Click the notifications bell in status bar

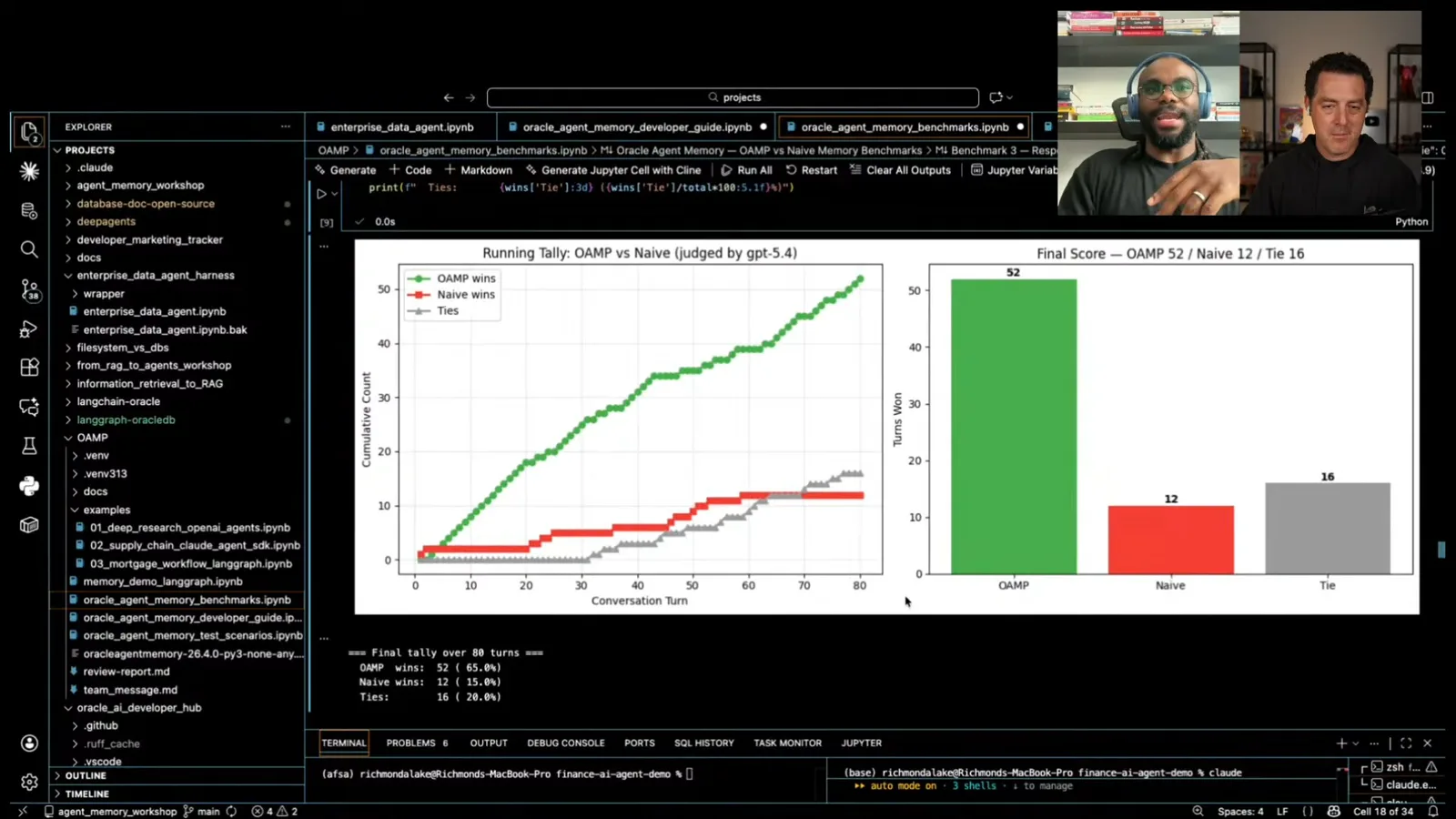(1433, 811)
